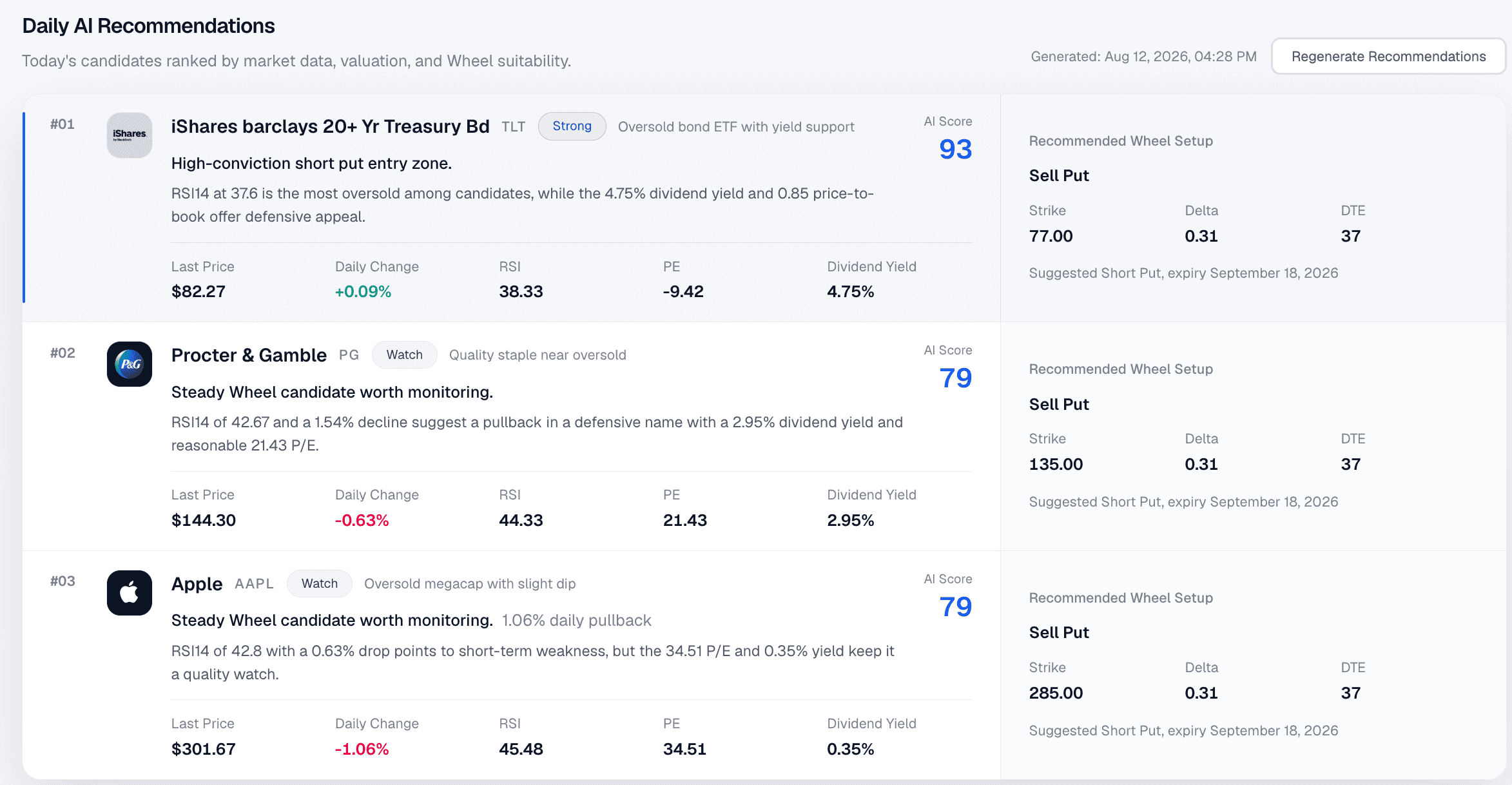
Task: Click TLT daily change +0.09%
Action: 363,292
